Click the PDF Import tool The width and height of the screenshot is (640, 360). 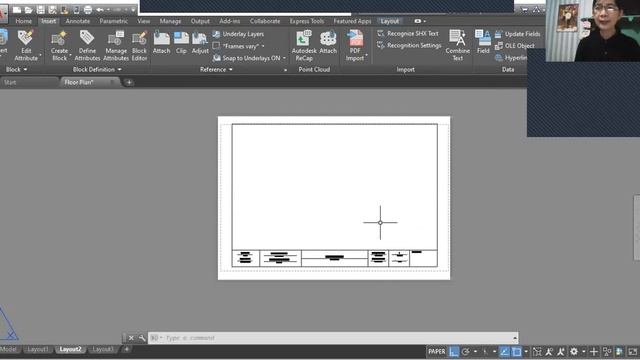coord(355,46)
